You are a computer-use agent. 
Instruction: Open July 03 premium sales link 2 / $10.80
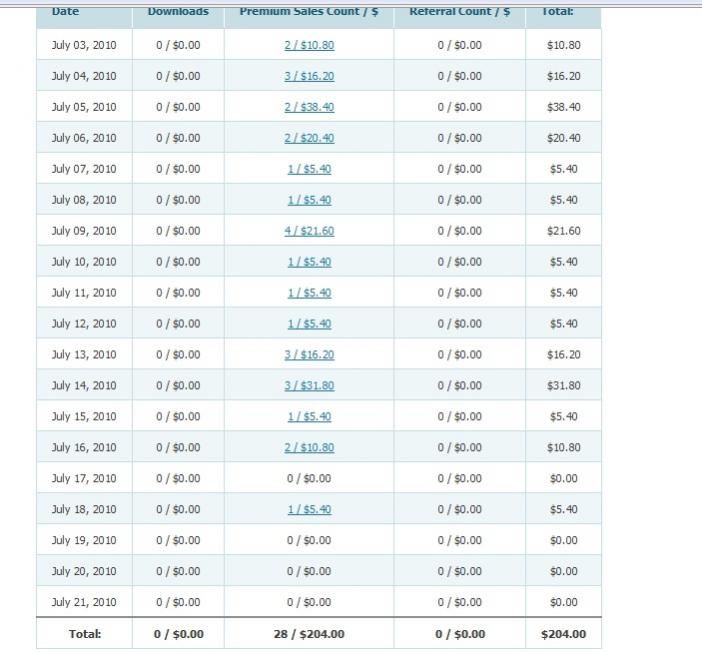click(309, 45)
